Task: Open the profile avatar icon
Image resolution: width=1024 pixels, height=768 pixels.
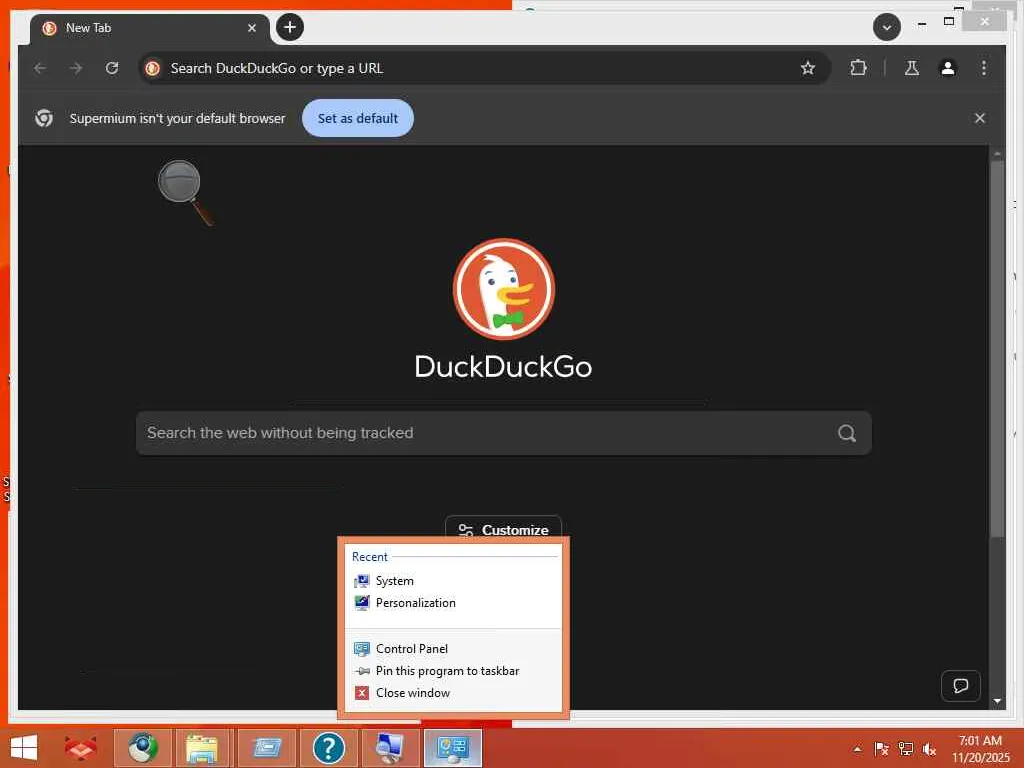Action: [948, 68]
